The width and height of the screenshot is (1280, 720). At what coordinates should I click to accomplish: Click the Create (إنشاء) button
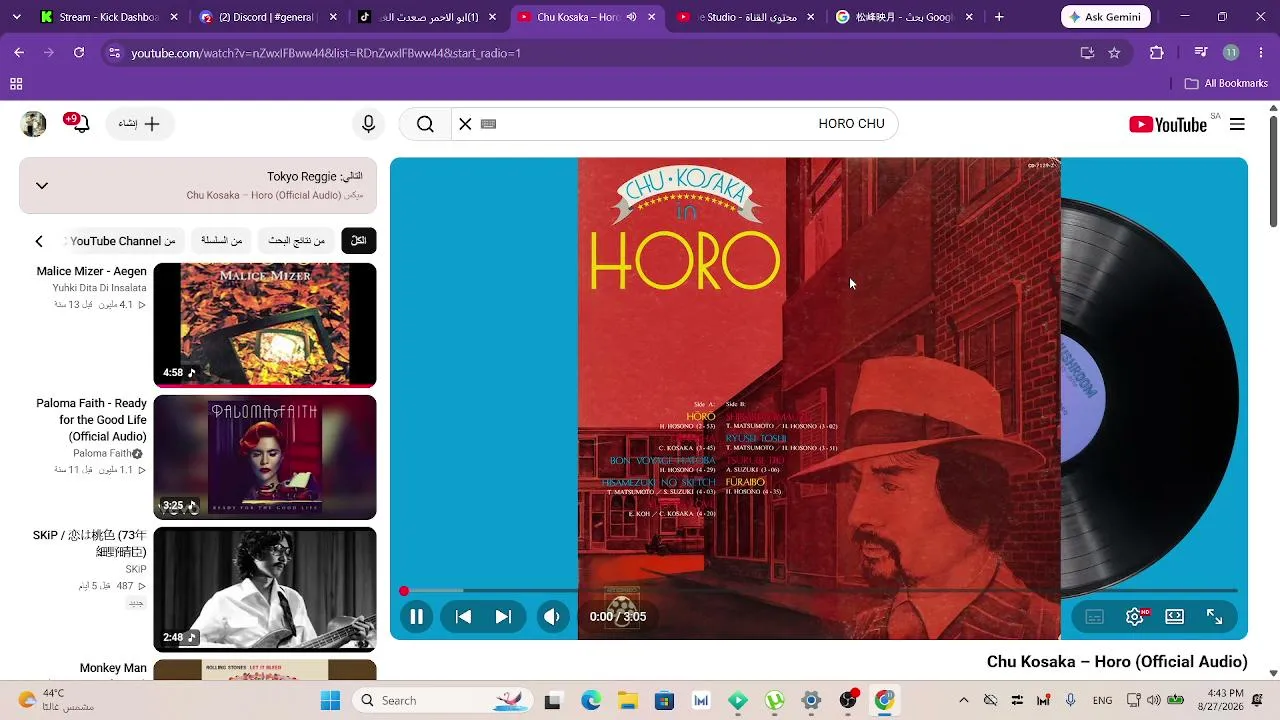click(x=139, y=124)
